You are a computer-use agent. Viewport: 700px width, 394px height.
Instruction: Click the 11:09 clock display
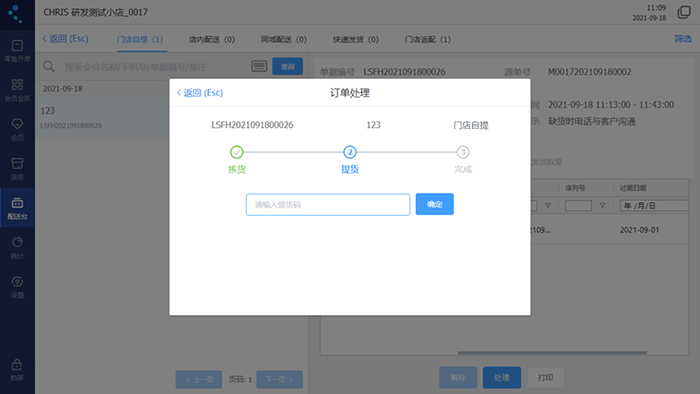pos(656,8)
